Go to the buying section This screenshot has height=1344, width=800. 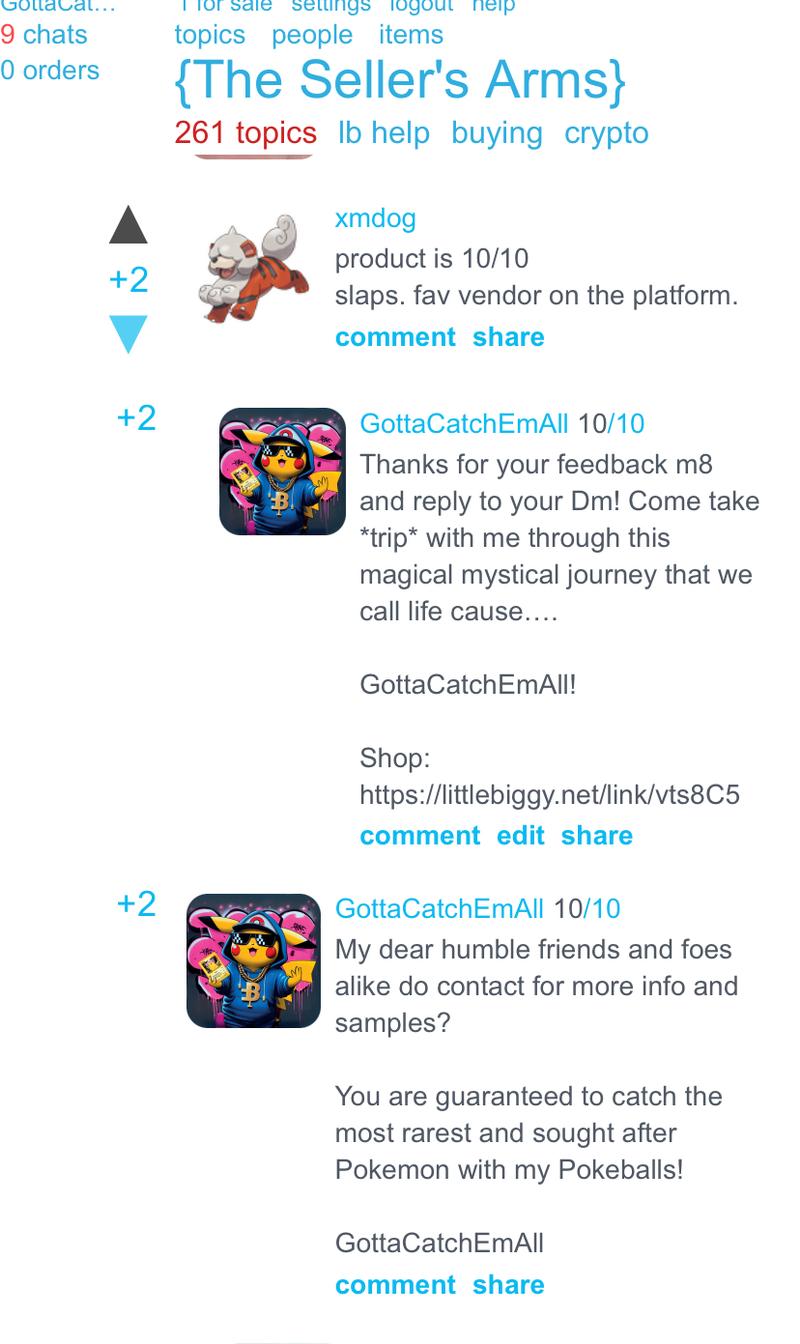[x=497, y=132]
